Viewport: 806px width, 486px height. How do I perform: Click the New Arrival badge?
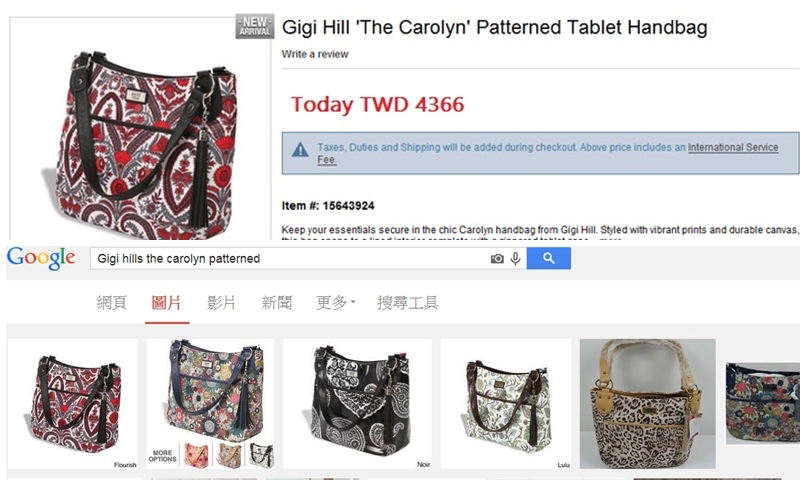coord(254,26)
